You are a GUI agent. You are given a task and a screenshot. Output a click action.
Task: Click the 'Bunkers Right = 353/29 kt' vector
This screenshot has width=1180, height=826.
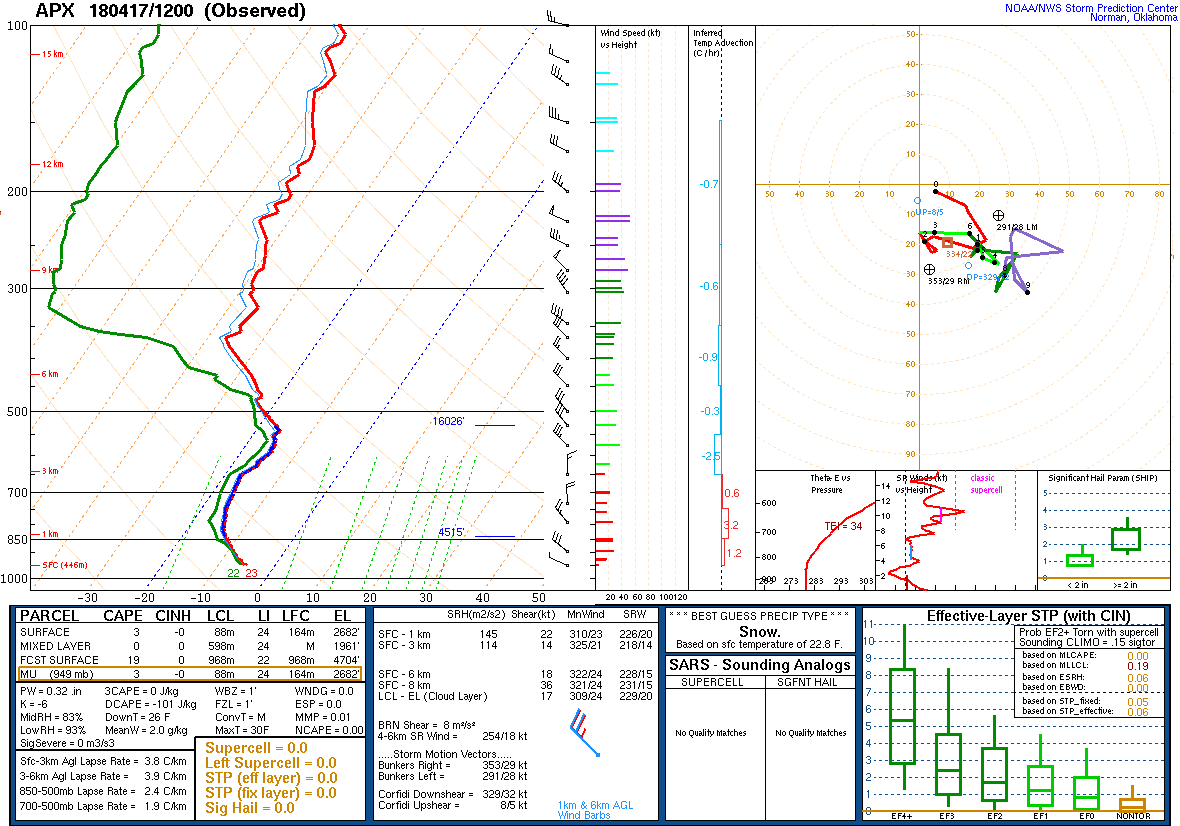(452, 766)
